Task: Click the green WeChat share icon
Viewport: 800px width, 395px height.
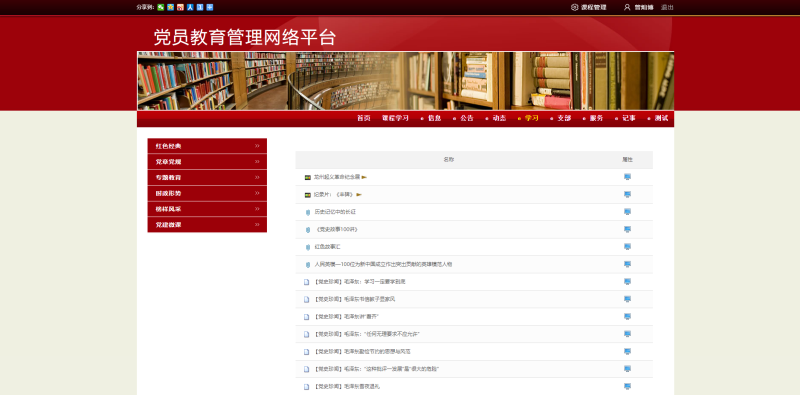Action: click(161, 7)
